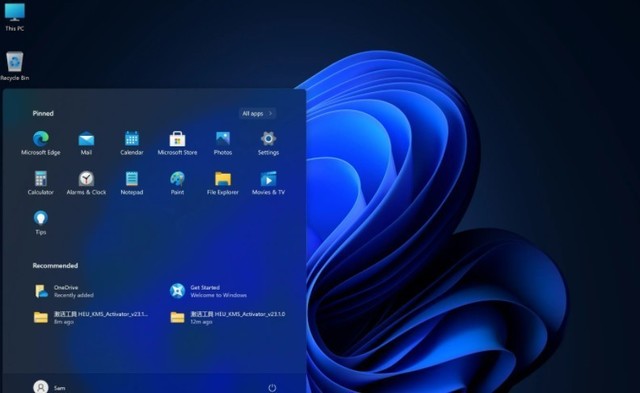The width and height of the screenshot is (640, 393).
Task: Open HEU_KMS_Activator folder from 8m ago
Action: pos(91,318)
